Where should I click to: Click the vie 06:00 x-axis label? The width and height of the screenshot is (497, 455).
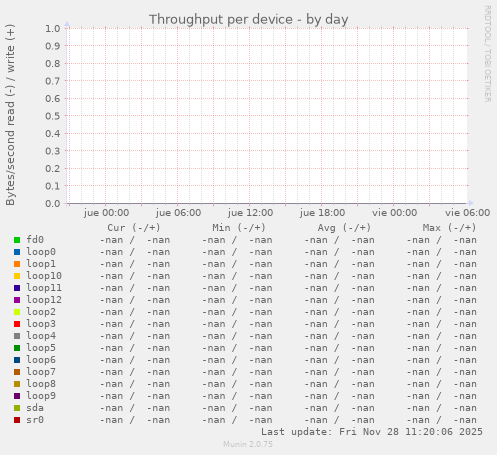click(x=467, y=213)
